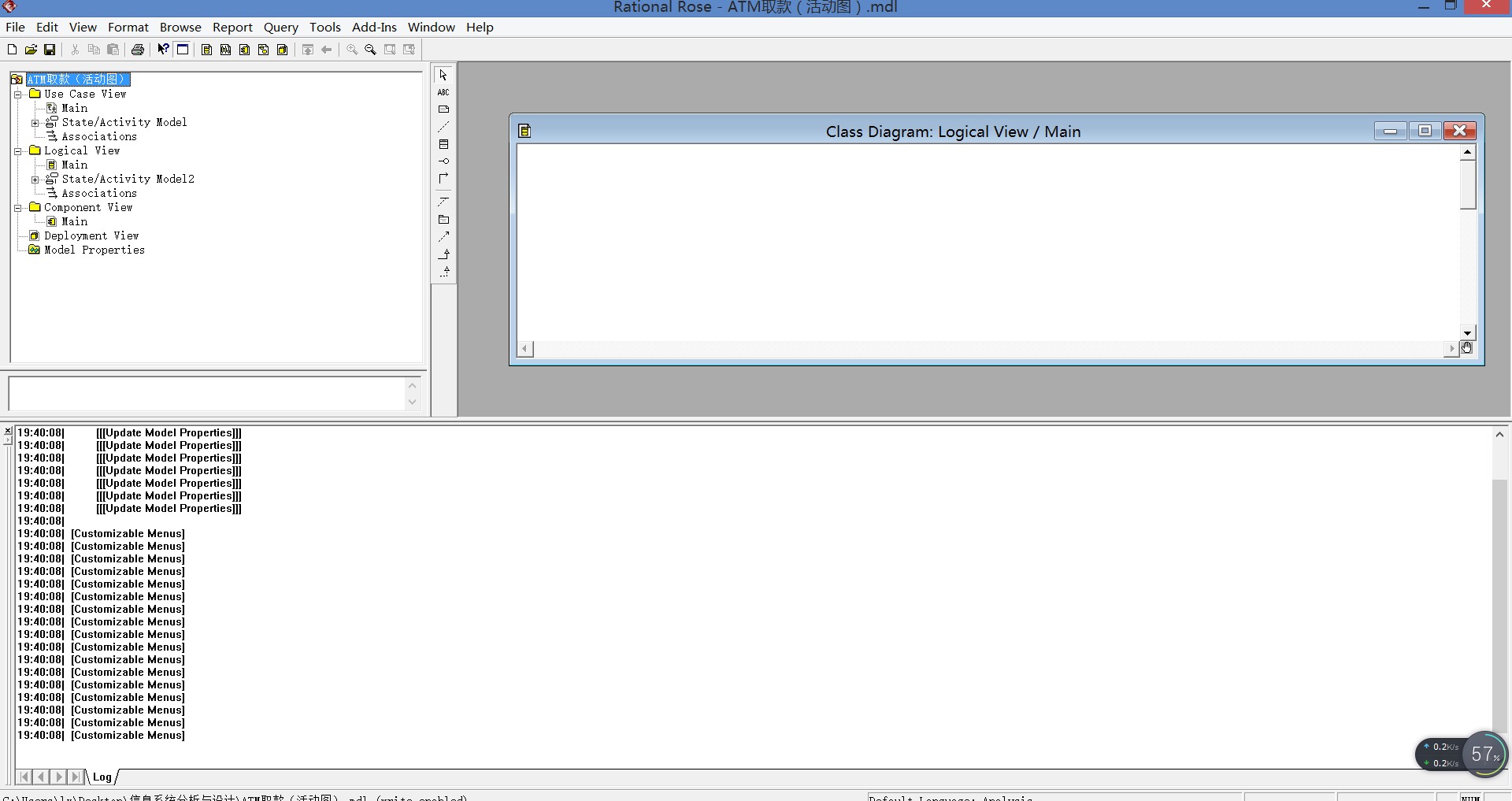
Task: Click class diagram vertical scrollbar down arrow
Action: [1467, 333]
